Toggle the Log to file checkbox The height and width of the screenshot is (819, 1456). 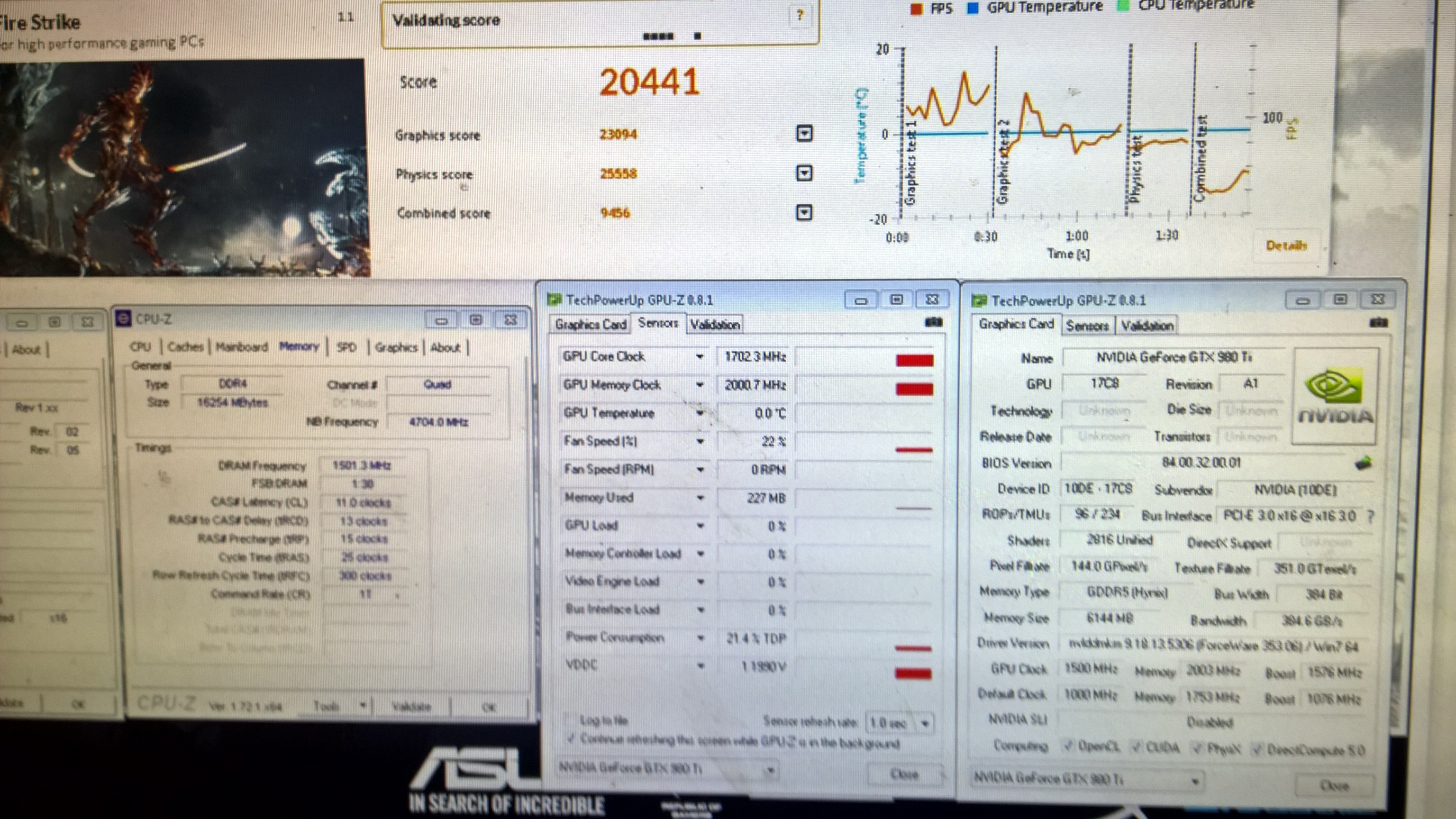572,719
